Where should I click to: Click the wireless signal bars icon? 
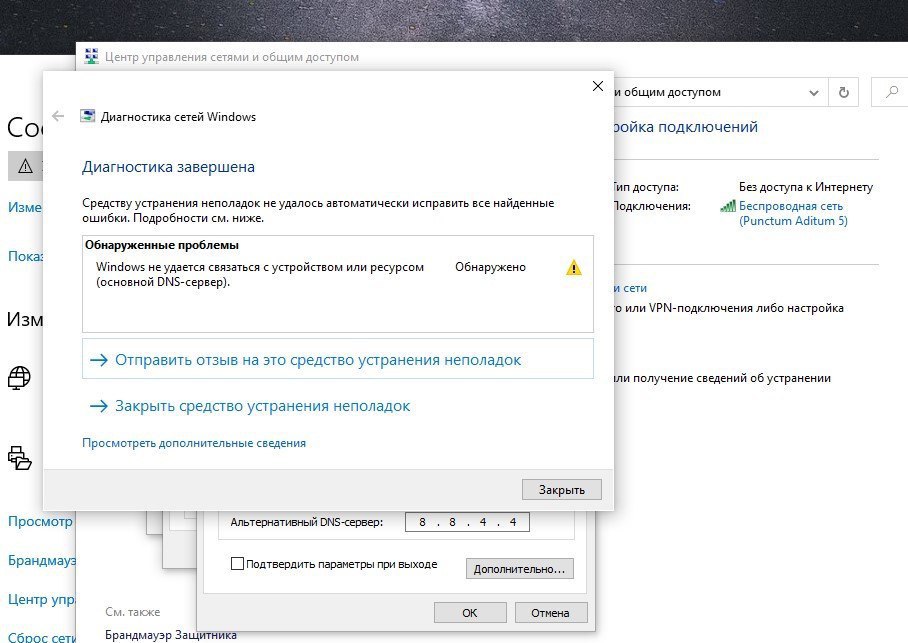click(728, 206)
